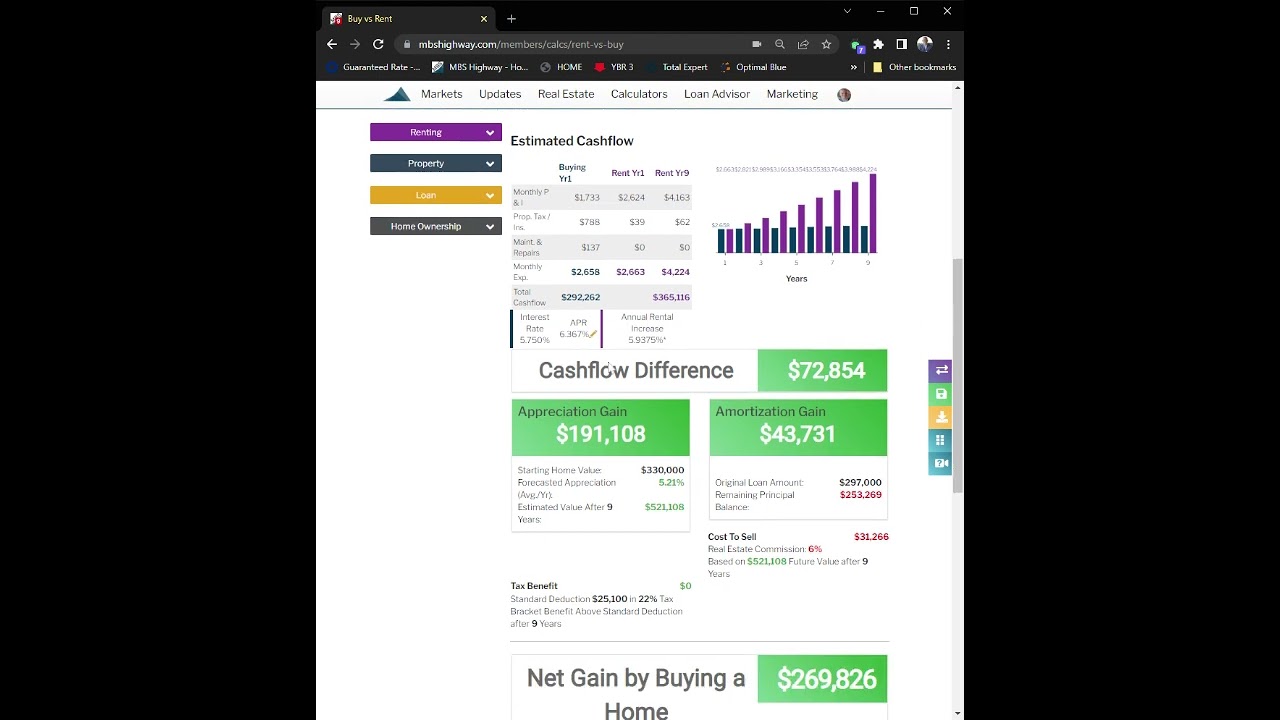Select the Buy vs Rent browser tab
The image size is (1280, 720).
point(409,19)
